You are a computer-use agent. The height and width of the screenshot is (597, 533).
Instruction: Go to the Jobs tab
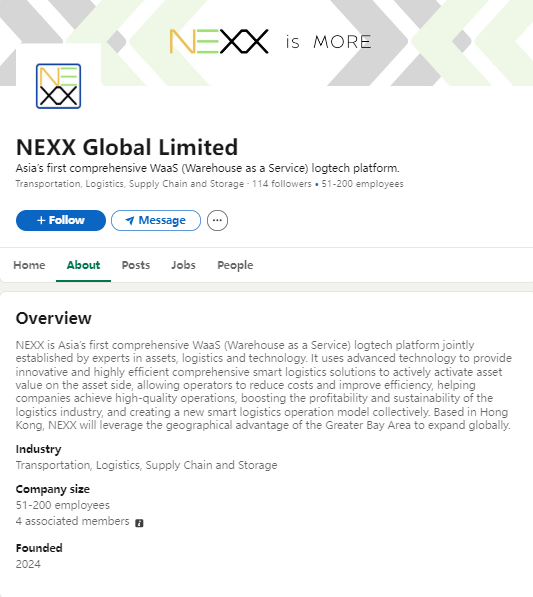click(x=183, y=265)
